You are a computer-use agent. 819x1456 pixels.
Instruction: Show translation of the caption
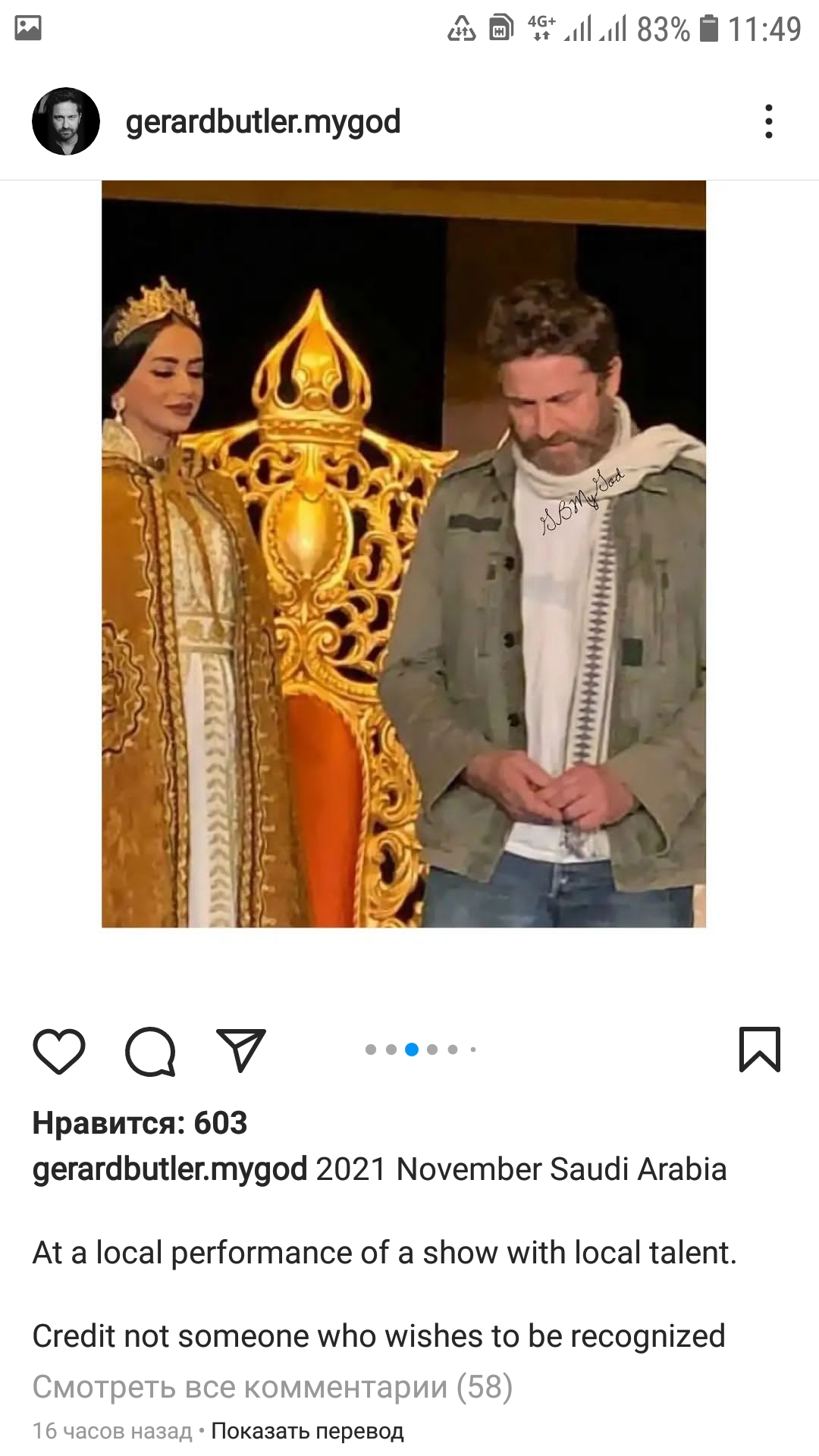click(x=307, y=1431)
